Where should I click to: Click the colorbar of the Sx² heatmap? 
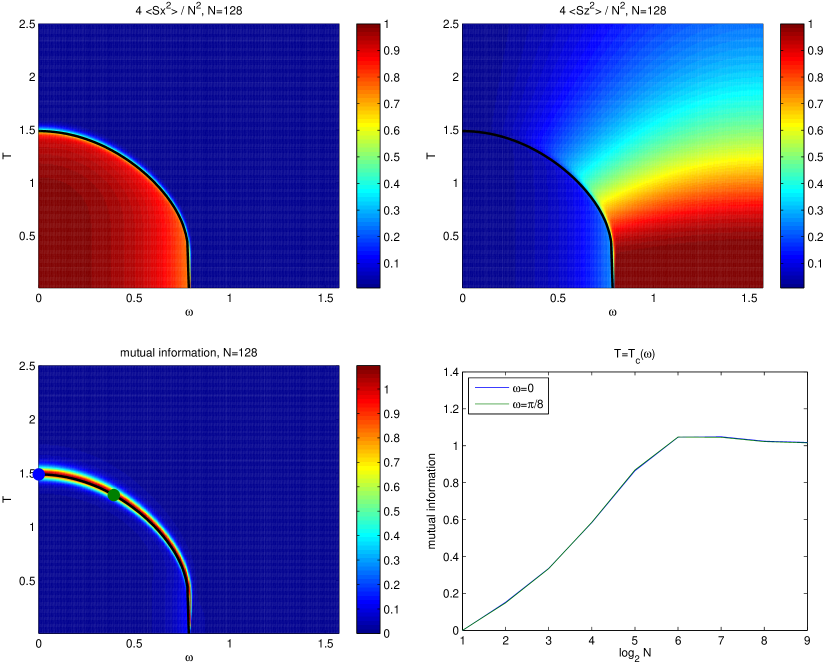[x=368, y=156]
